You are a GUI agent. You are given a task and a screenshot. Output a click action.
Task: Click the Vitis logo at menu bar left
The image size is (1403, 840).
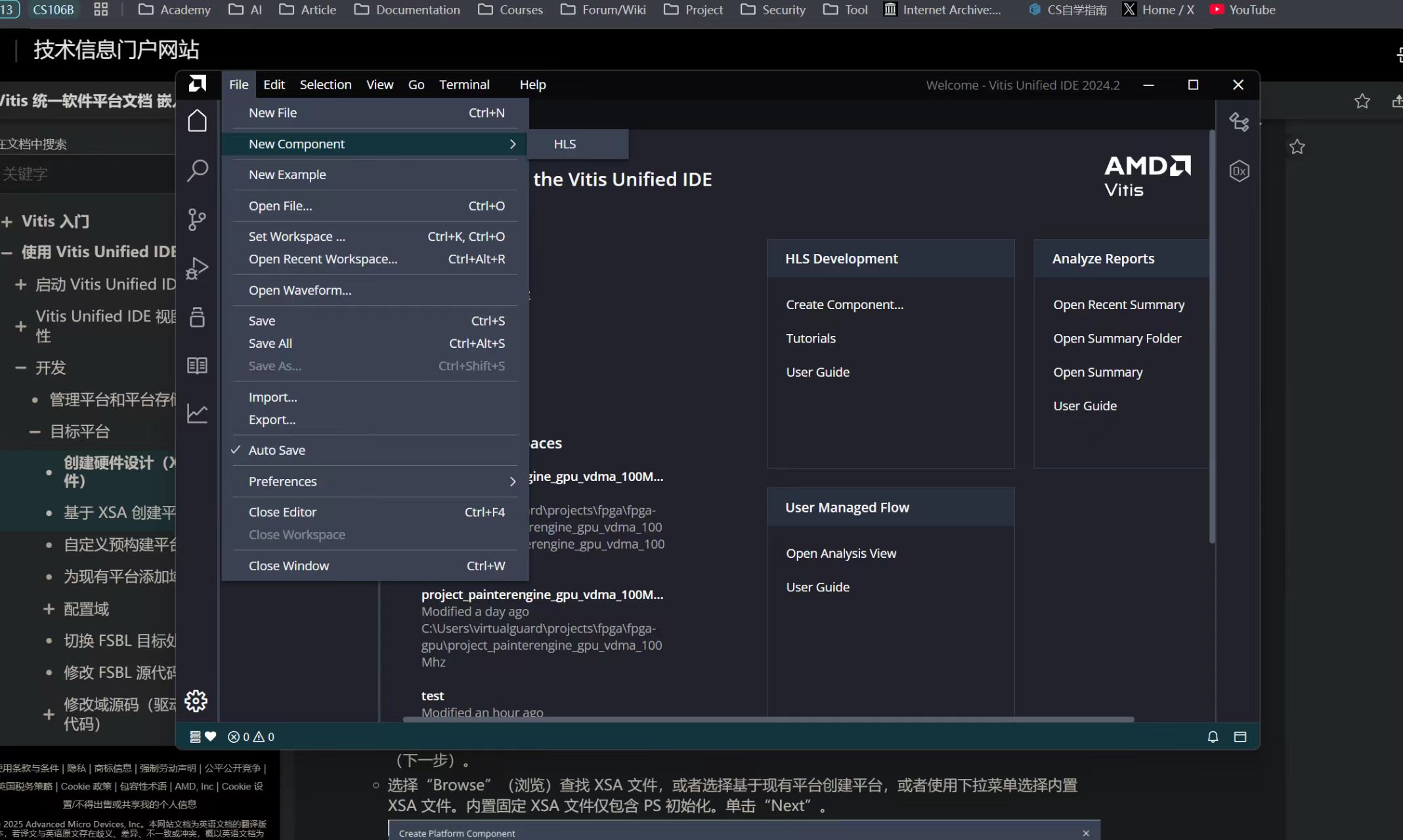click(x=197, y=84)
